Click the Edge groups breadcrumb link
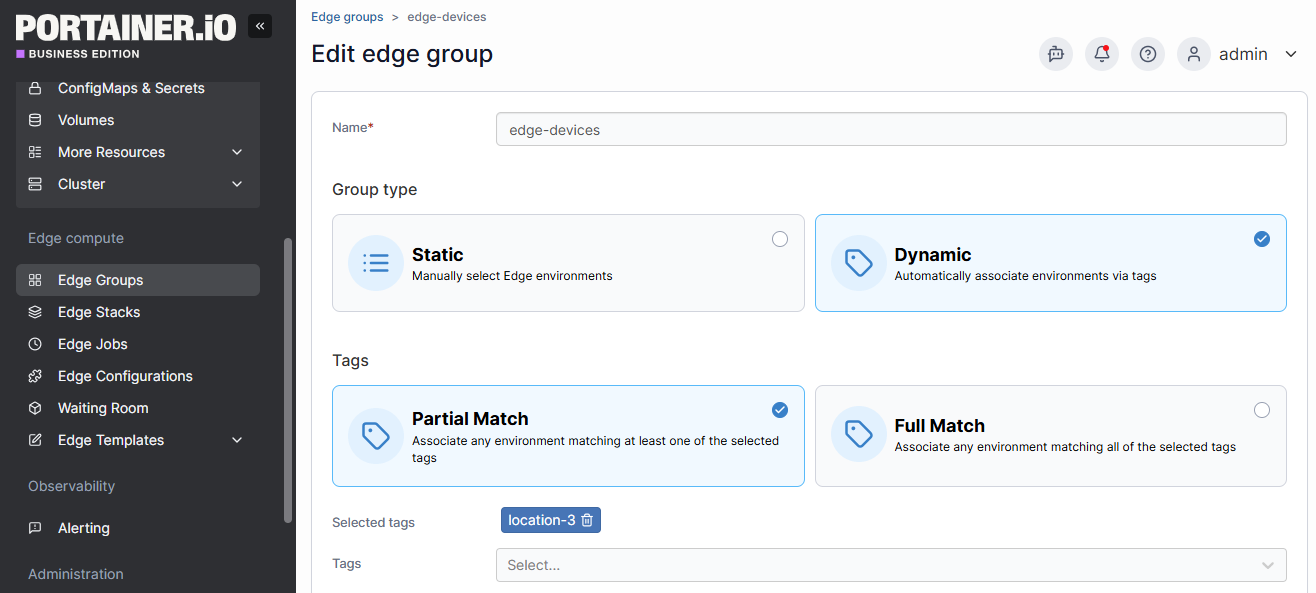This screenshot has height=593, width=1316. tap(347, 17)
